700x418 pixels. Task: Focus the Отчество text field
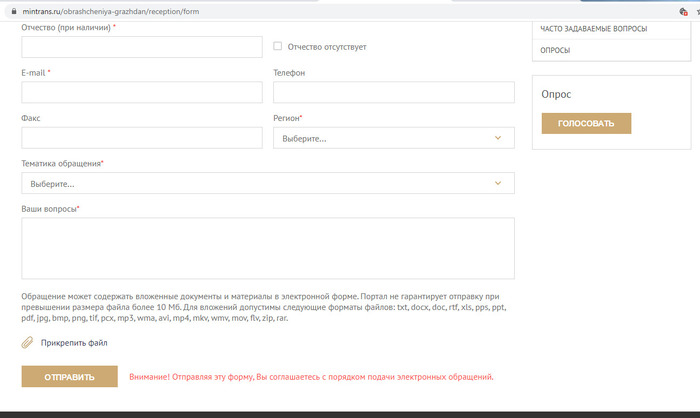(x=141, y=47)
